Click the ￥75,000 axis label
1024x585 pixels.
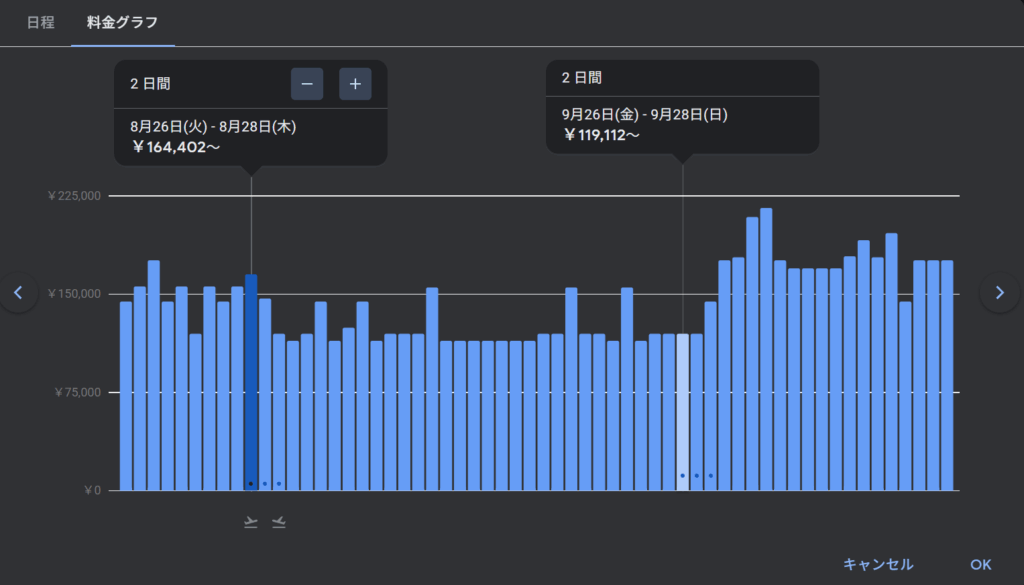pos(77,392)
